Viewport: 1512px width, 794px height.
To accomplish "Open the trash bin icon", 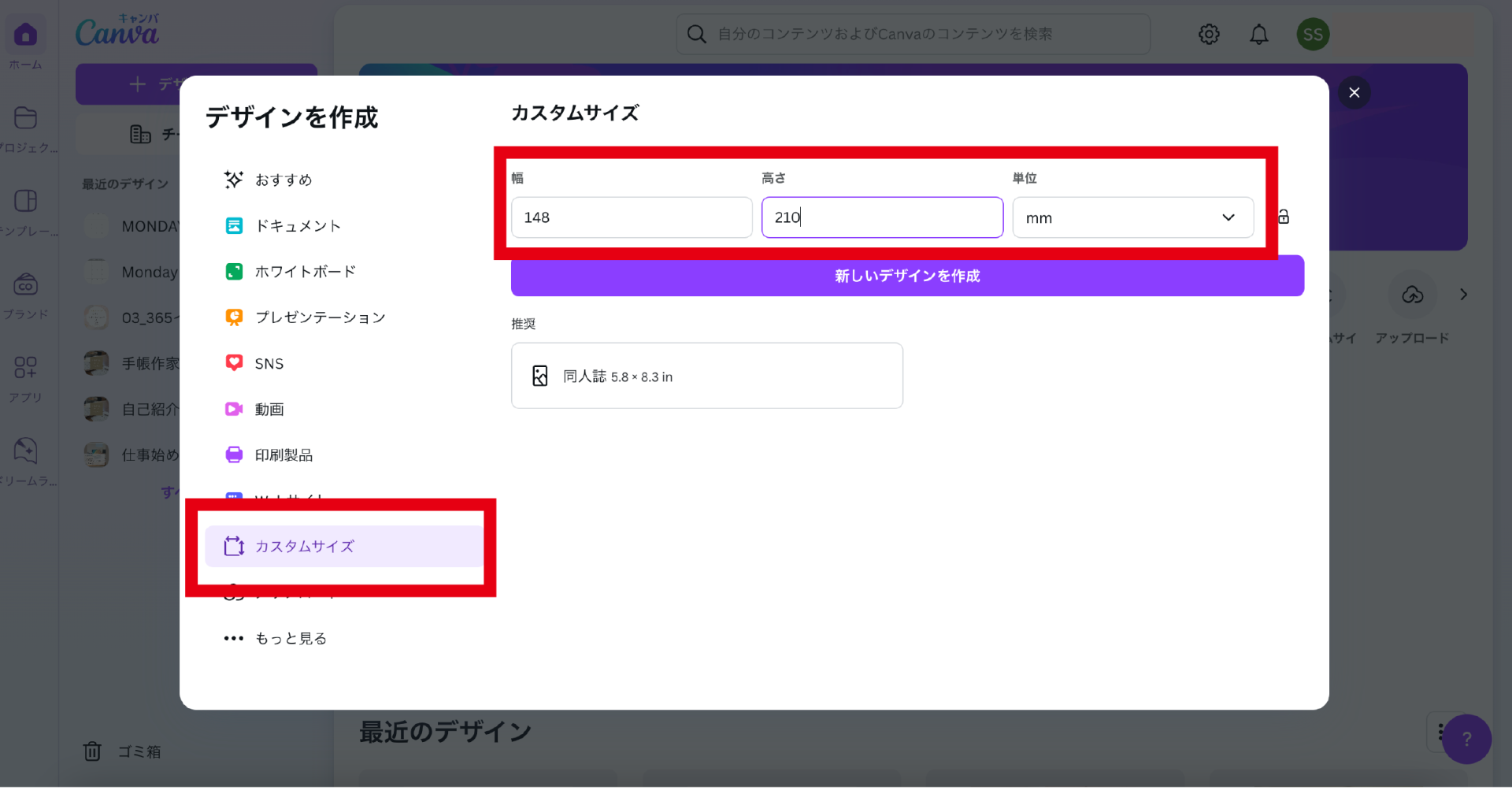I will tap(92, 751).
